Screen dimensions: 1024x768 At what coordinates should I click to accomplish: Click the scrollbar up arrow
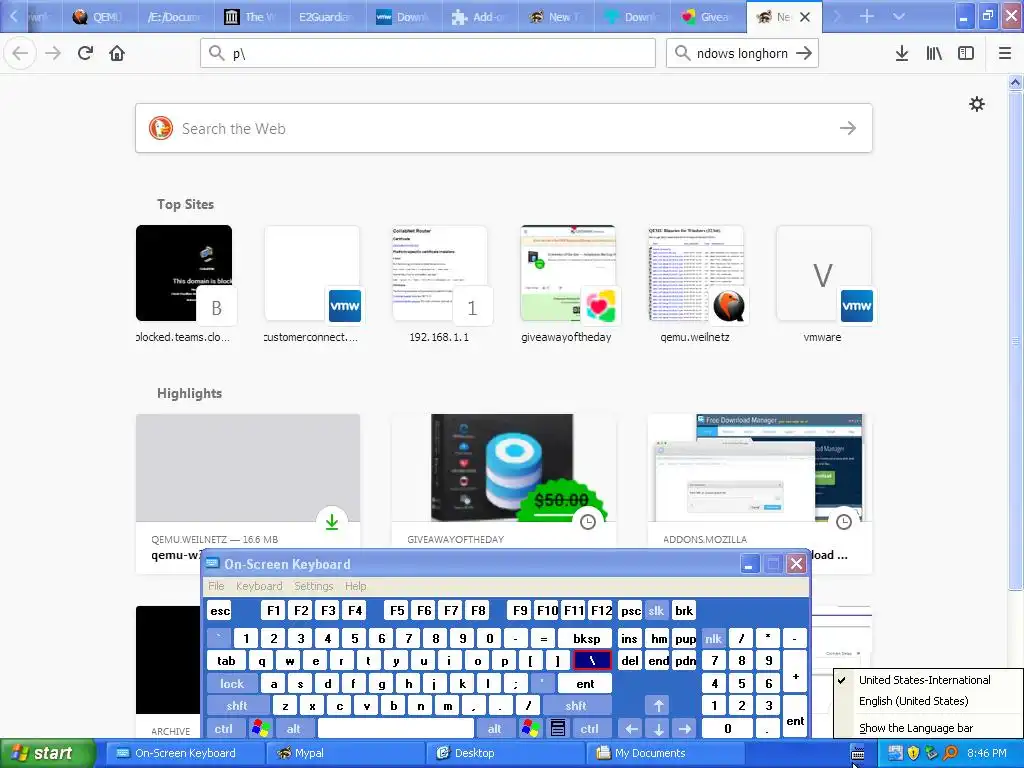1015,82
